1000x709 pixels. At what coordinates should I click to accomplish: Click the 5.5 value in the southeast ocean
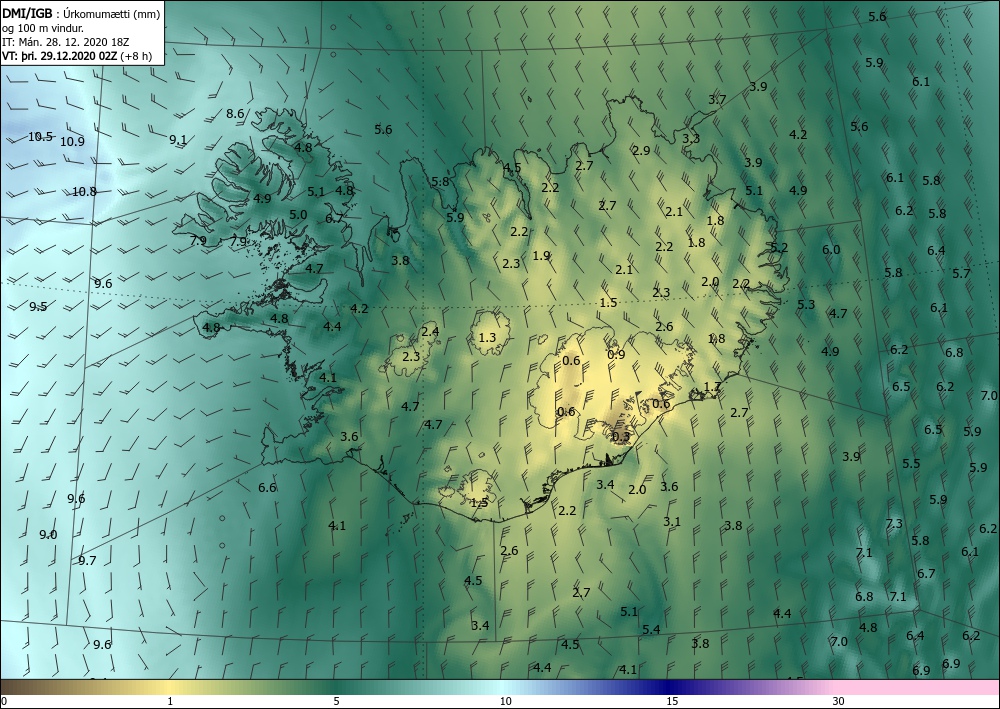pyautogui.click(x=911, y=464)
